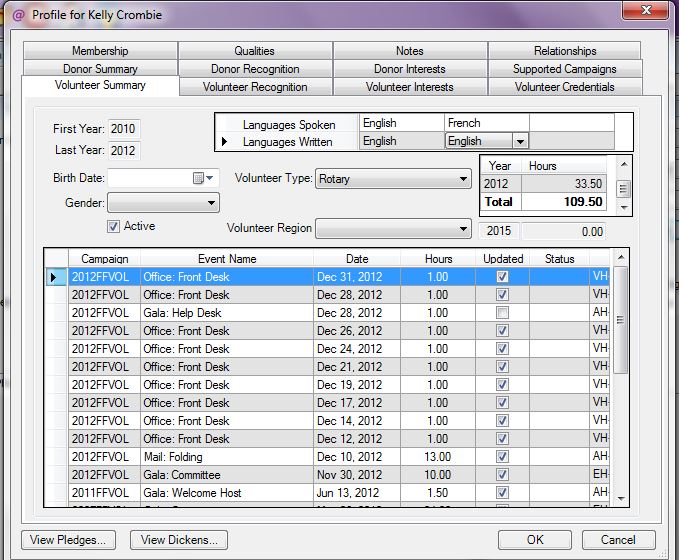679x560 pixels.
Task: Switch to the Donor Summary tab
Action: (x=100, y=68)
